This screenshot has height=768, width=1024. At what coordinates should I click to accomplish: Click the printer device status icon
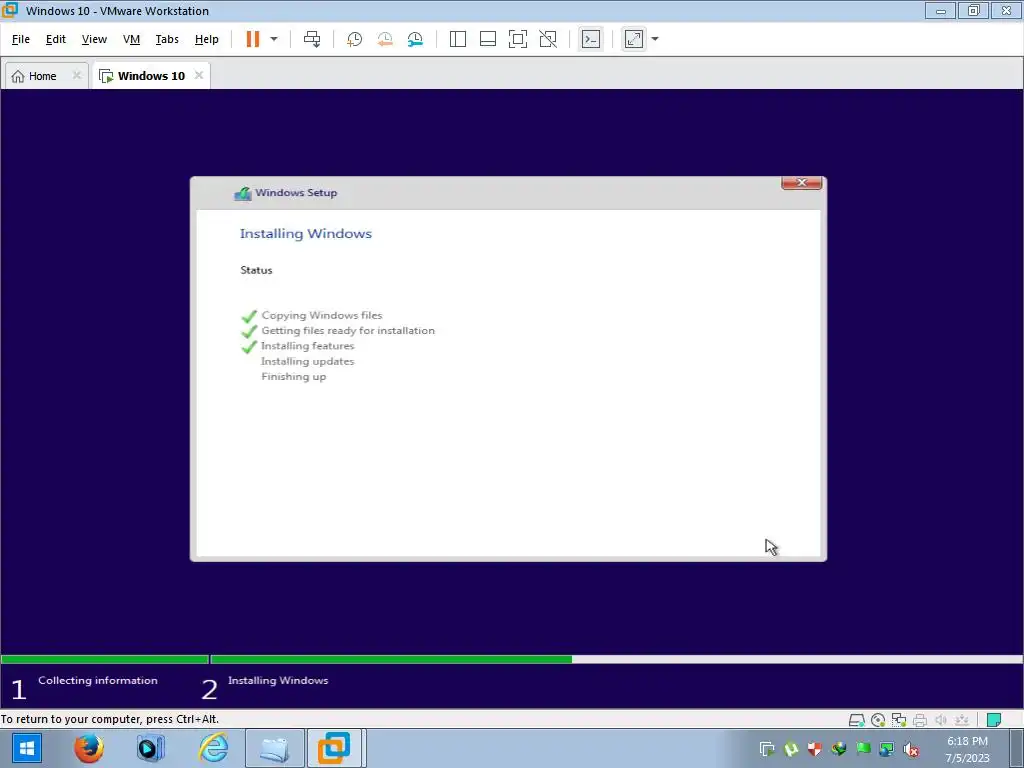point(920,720)
